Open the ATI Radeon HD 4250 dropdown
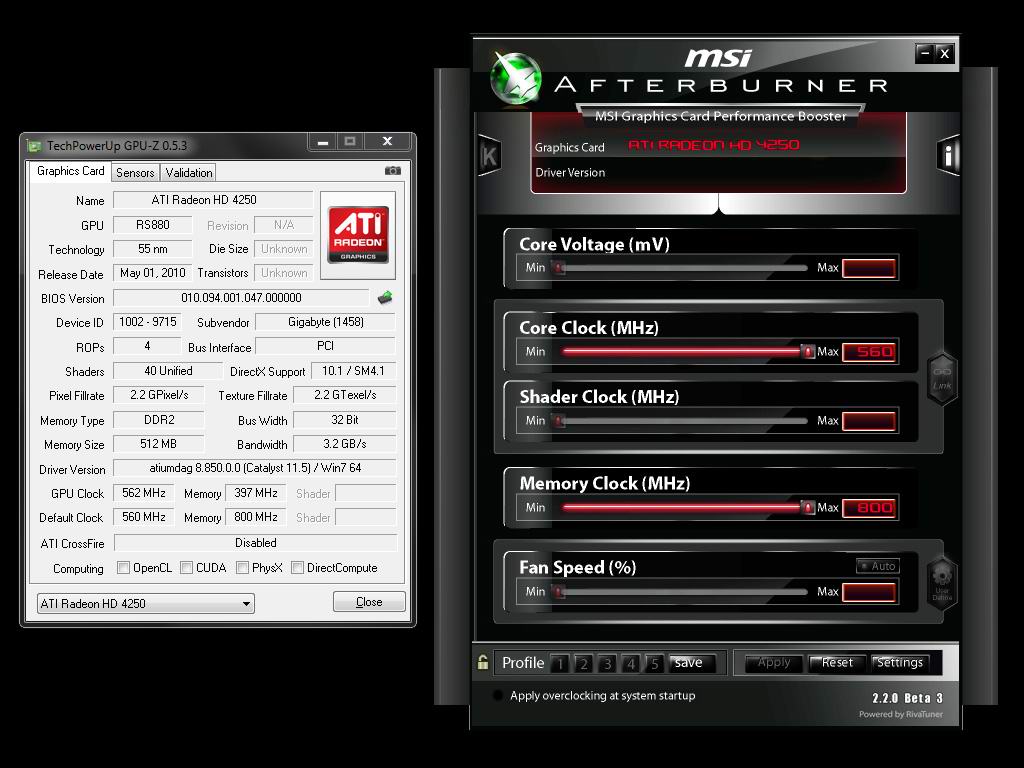1024x768 pixels. click(145, 604)
